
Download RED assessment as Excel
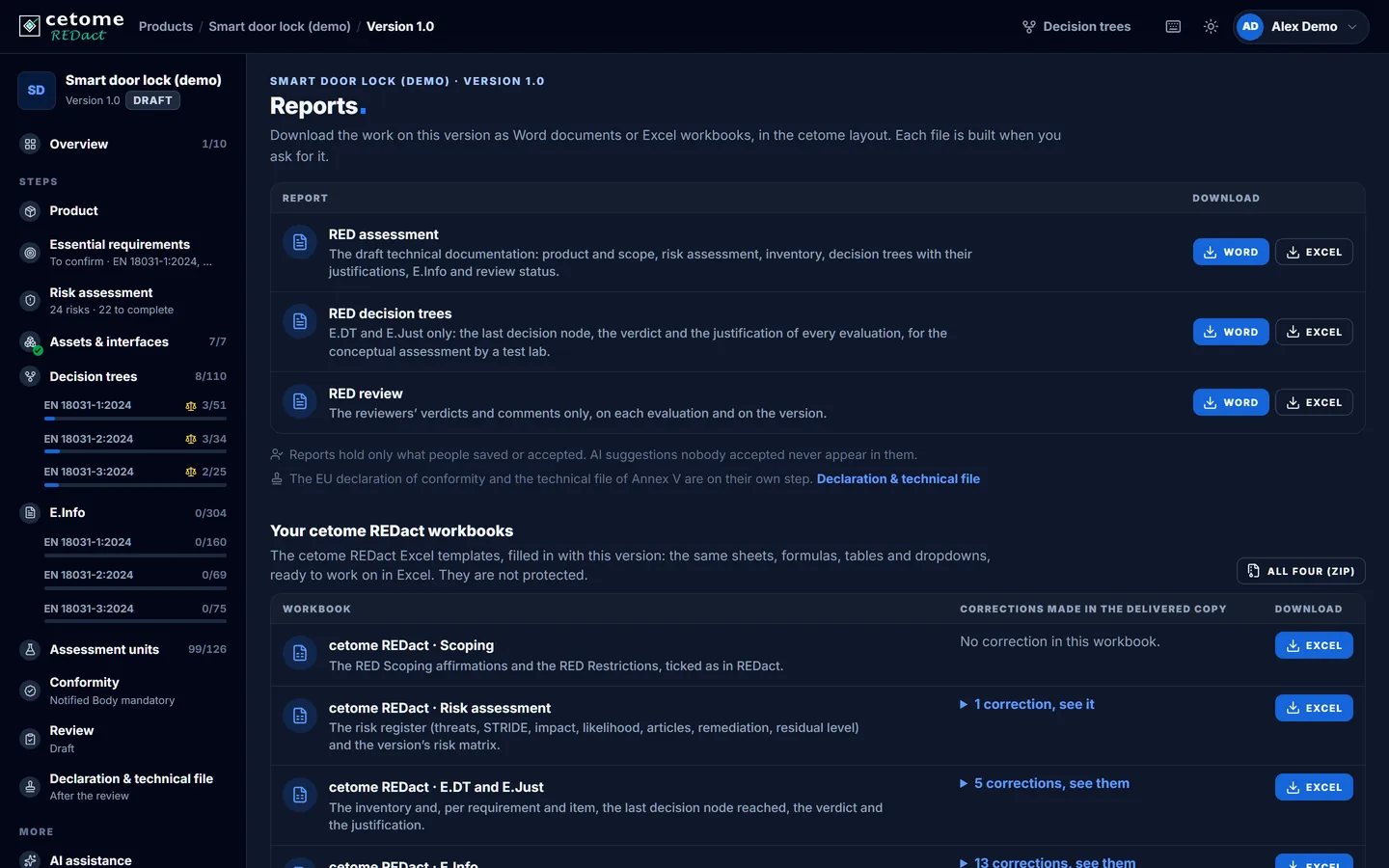[1314, 252]
